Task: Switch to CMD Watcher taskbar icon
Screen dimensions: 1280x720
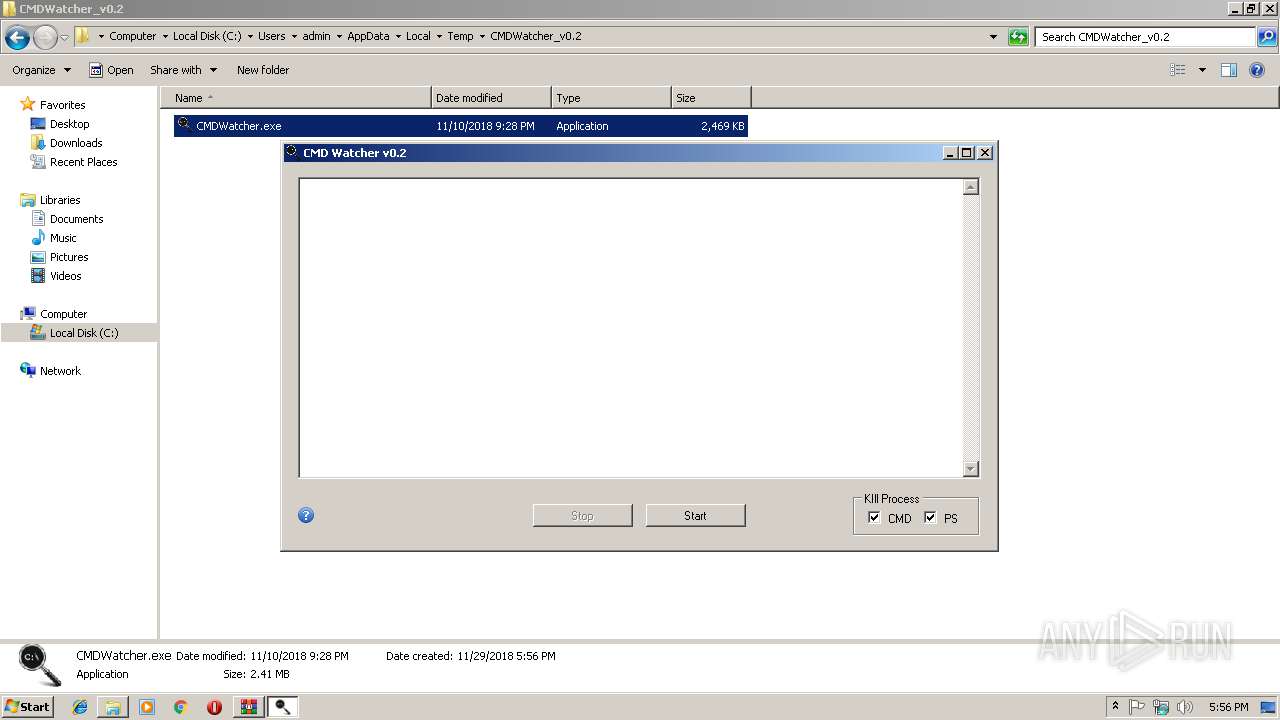Action: click(x=282, y=707)
